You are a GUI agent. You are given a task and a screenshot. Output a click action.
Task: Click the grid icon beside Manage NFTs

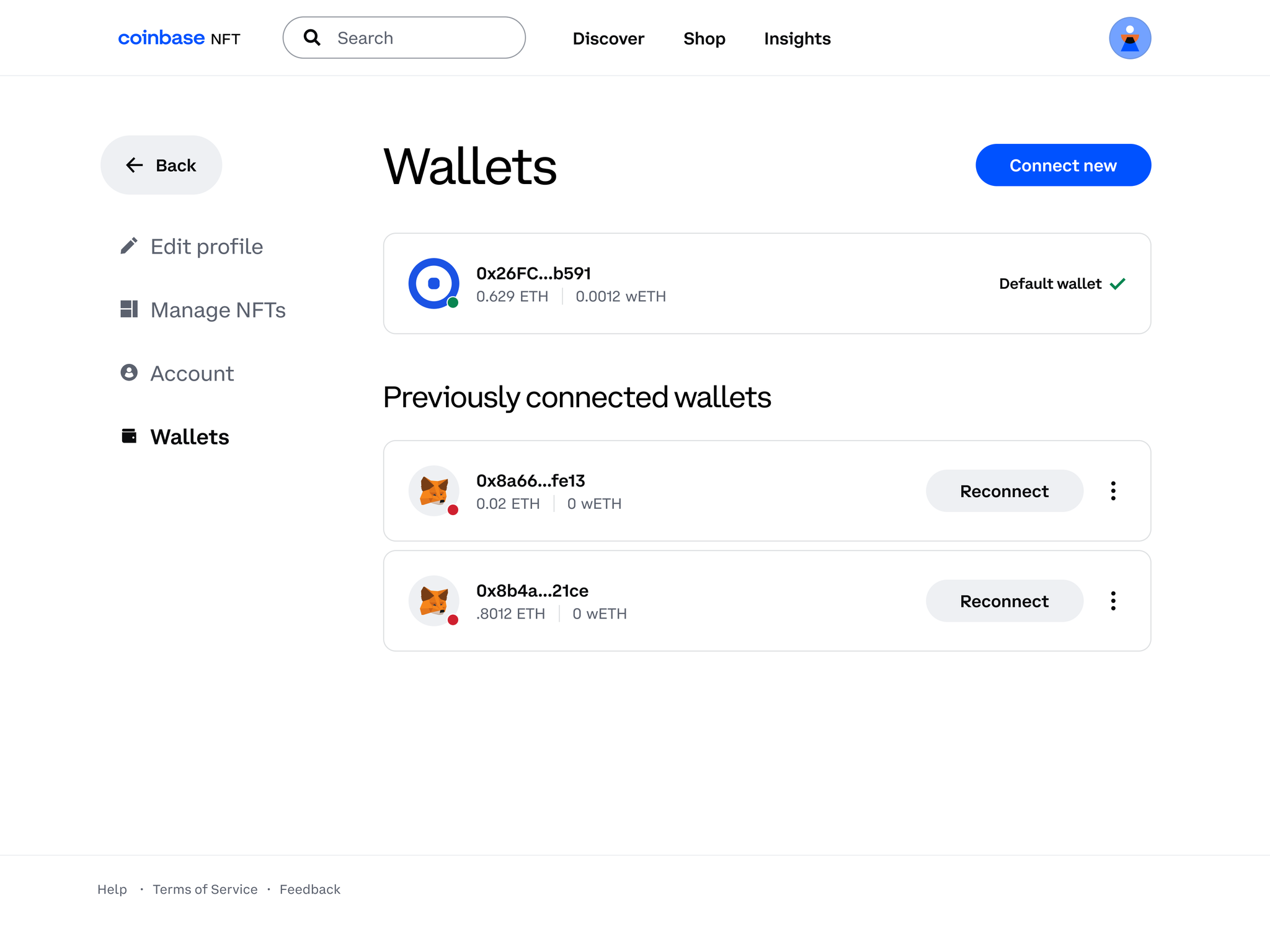(x=128, y=309)
